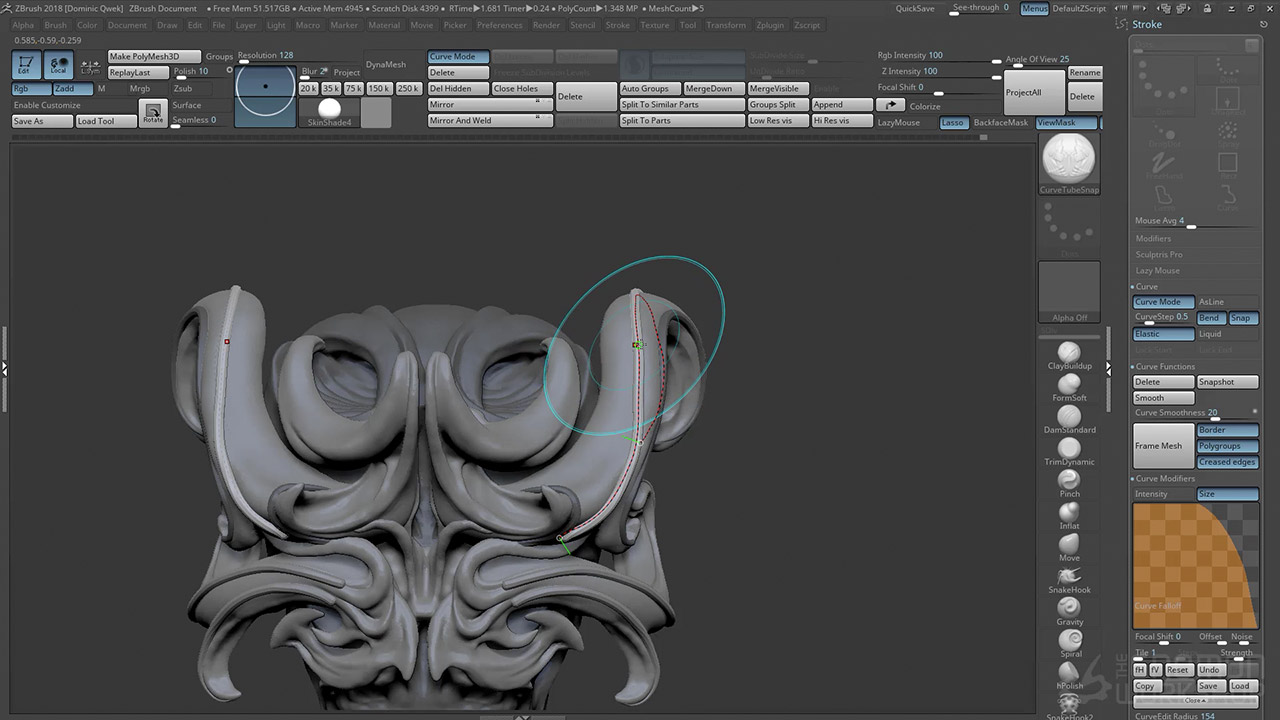The height and width of the screenshot is (720, 1280).
Task: Open the Preferences menu
Action: (x=499, y=25)
